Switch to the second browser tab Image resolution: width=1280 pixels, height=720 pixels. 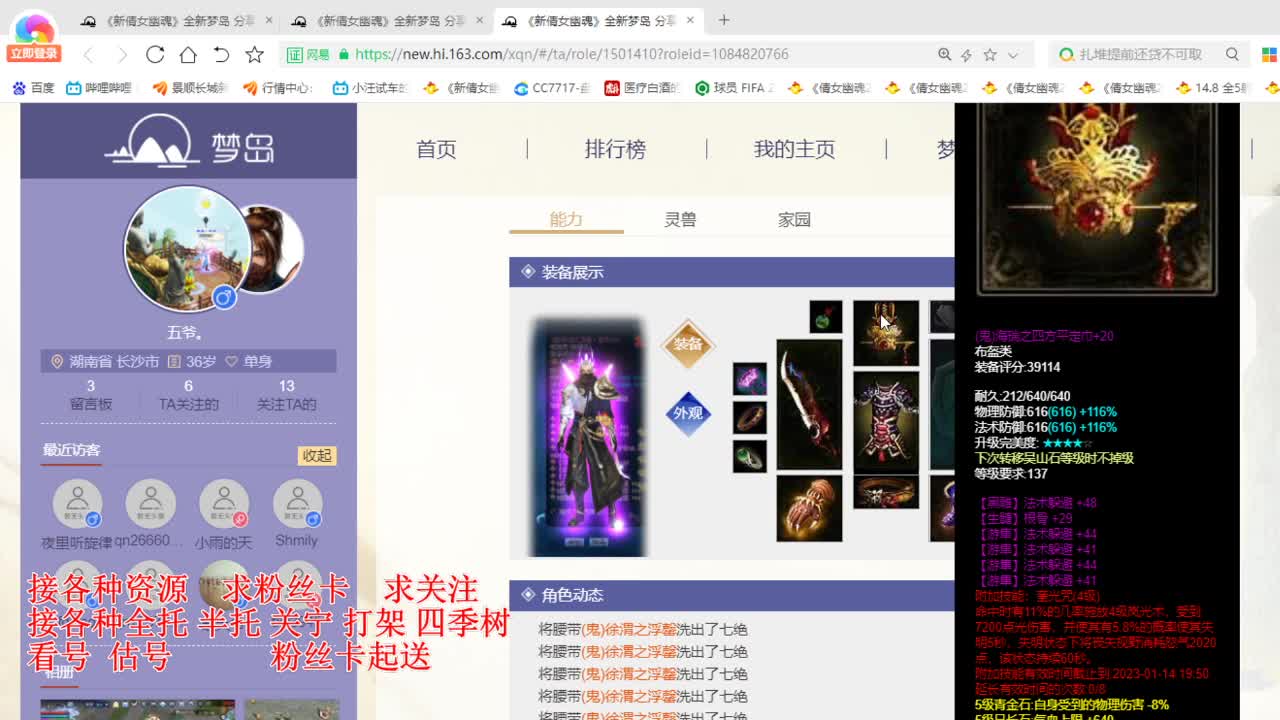pos(385,20)
